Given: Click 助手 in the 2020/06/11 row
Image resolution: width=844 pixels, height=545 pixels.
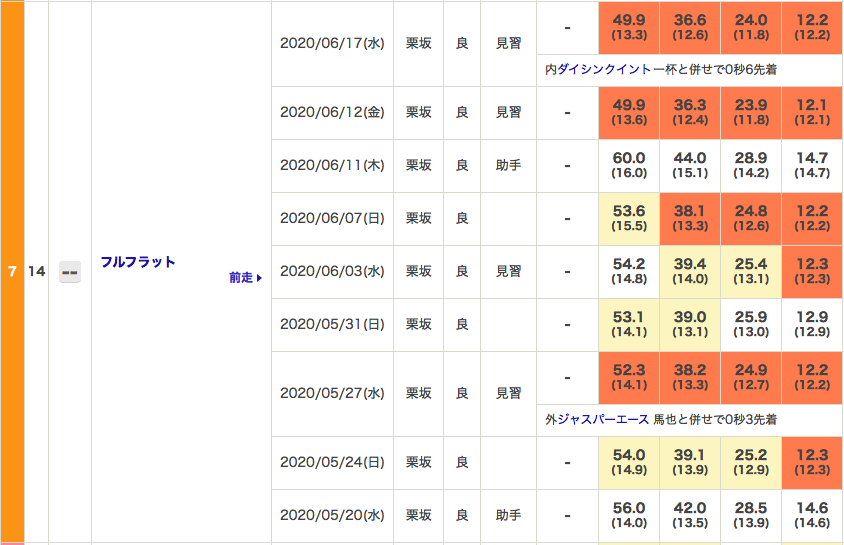Looking at the screenshot, I should [x=508, y=165].
